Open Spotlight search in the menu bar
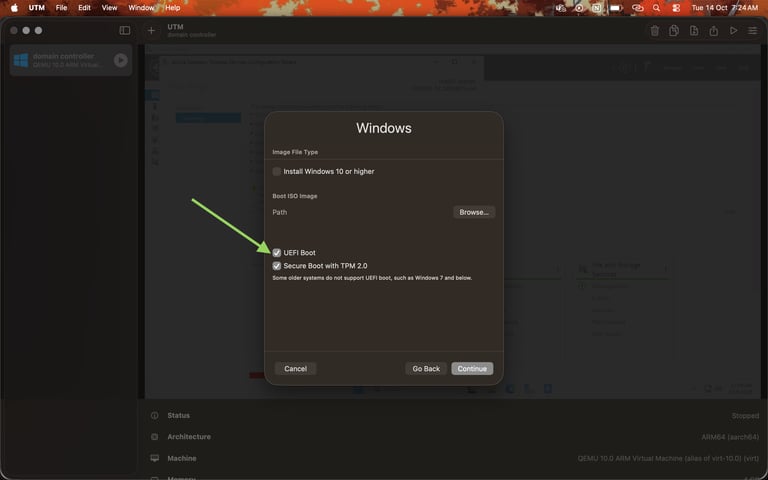This screenshot has width=768, height=480. tap(656, 8)
